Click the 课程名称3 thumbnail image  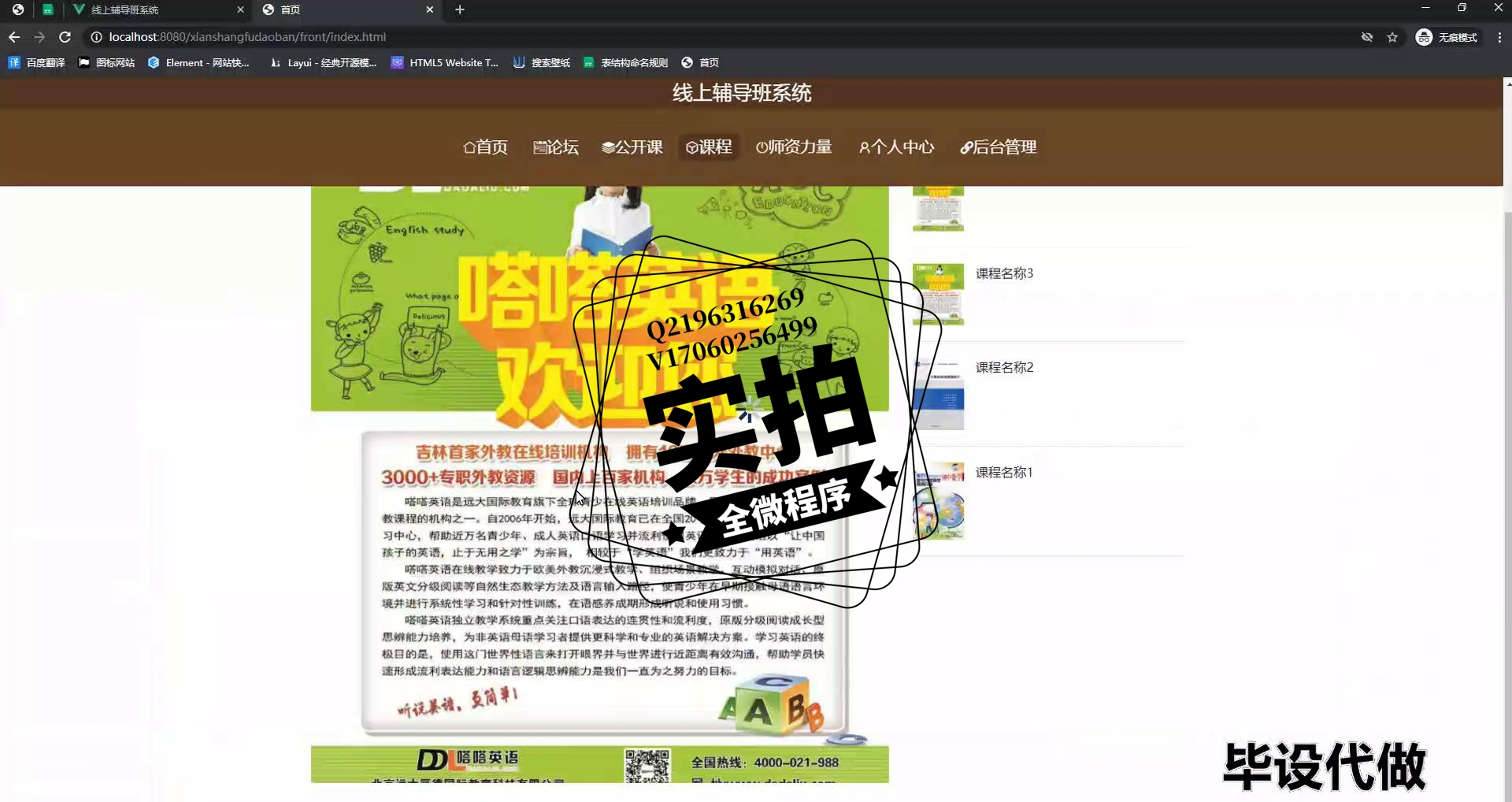[938, 295]
